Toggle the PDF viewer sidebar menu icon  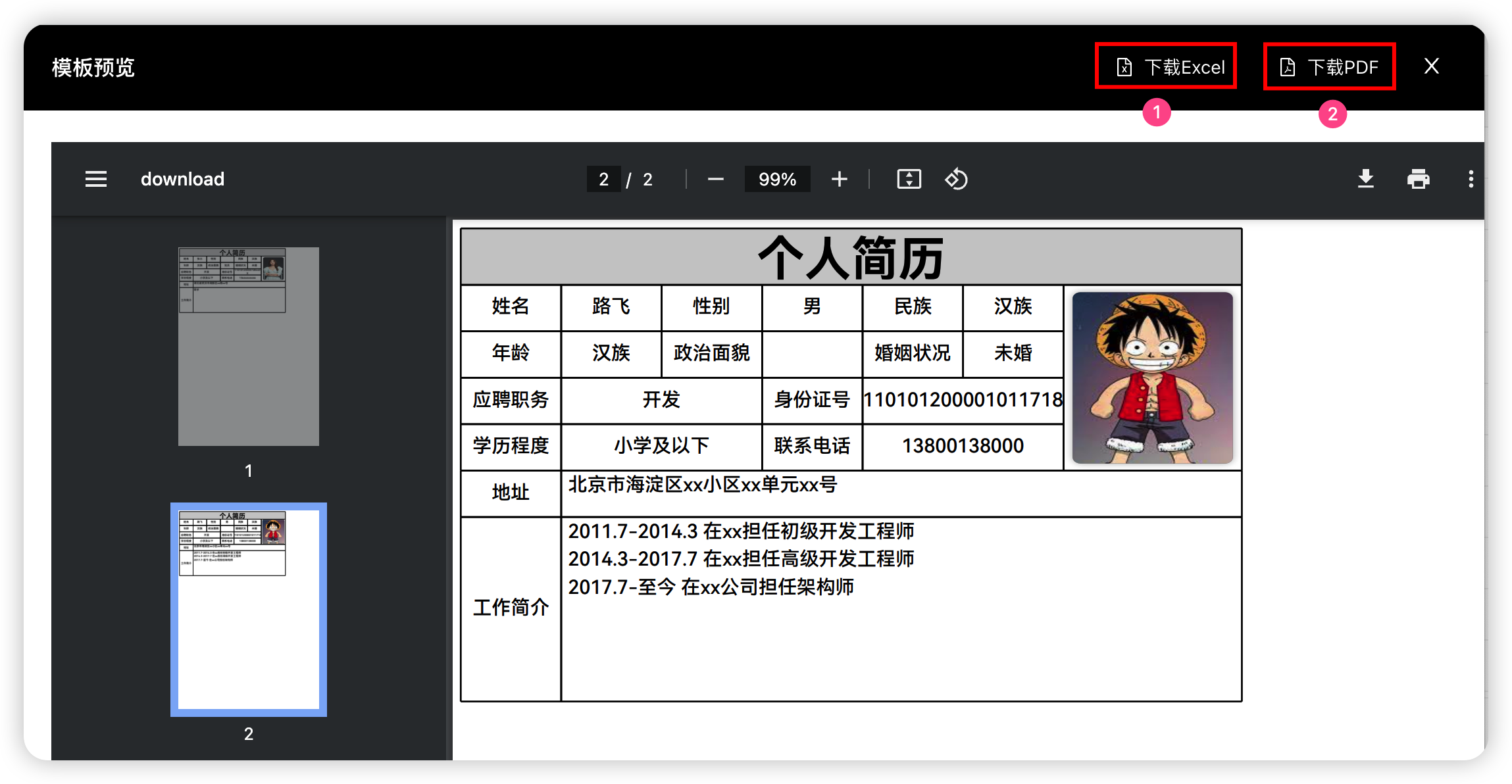96,179
